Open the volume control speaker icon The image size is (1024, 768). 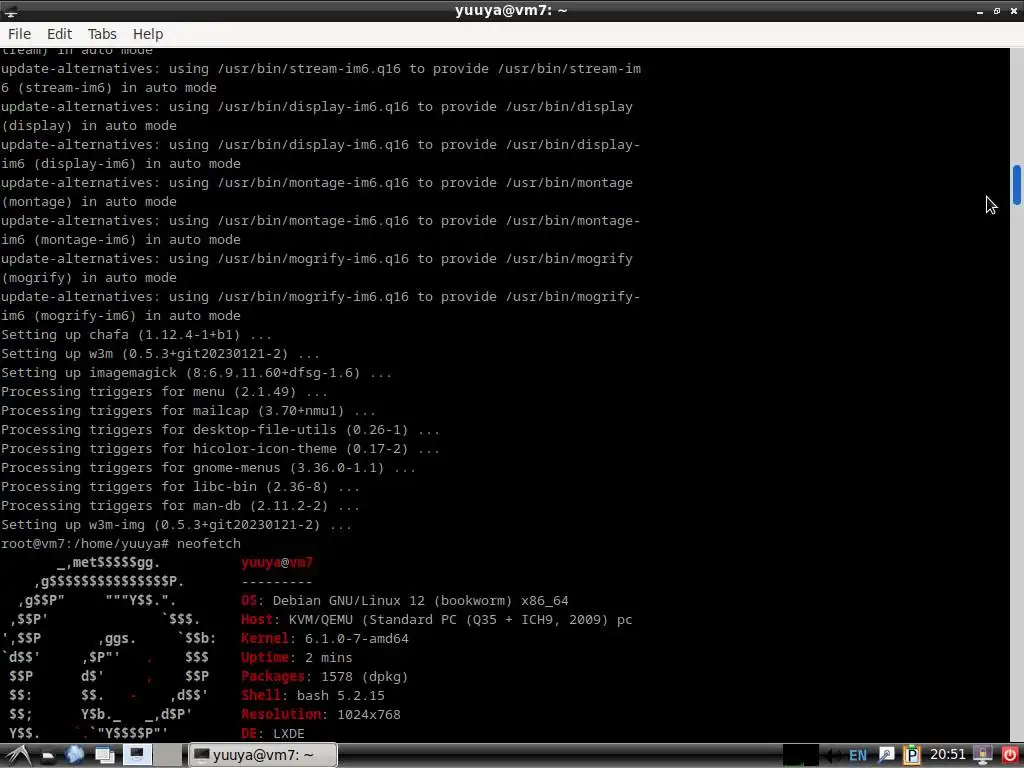click(x=832, y=756)
